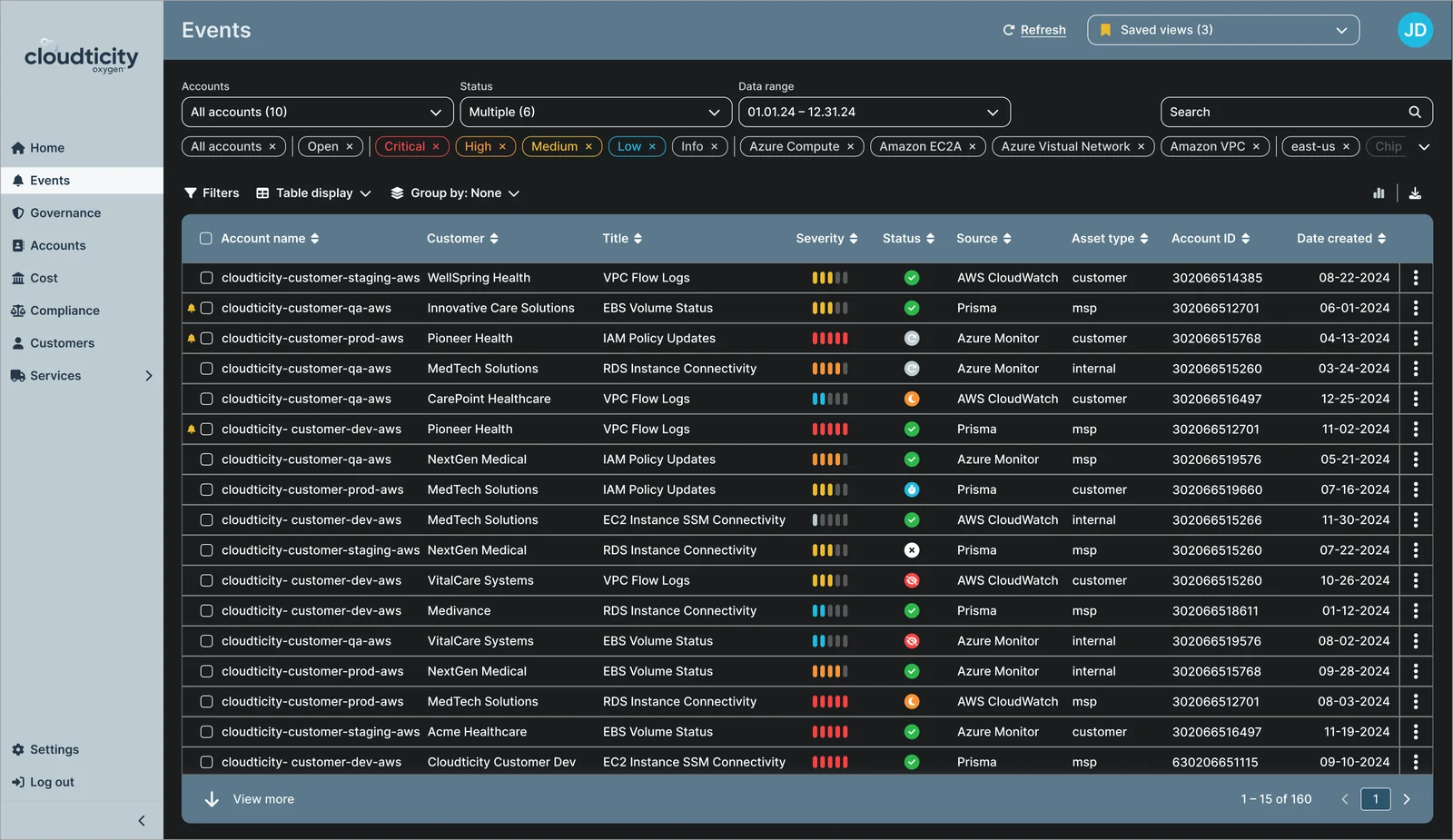Sort table by the Severity column

pyautogui.click(x=826, y=239)
